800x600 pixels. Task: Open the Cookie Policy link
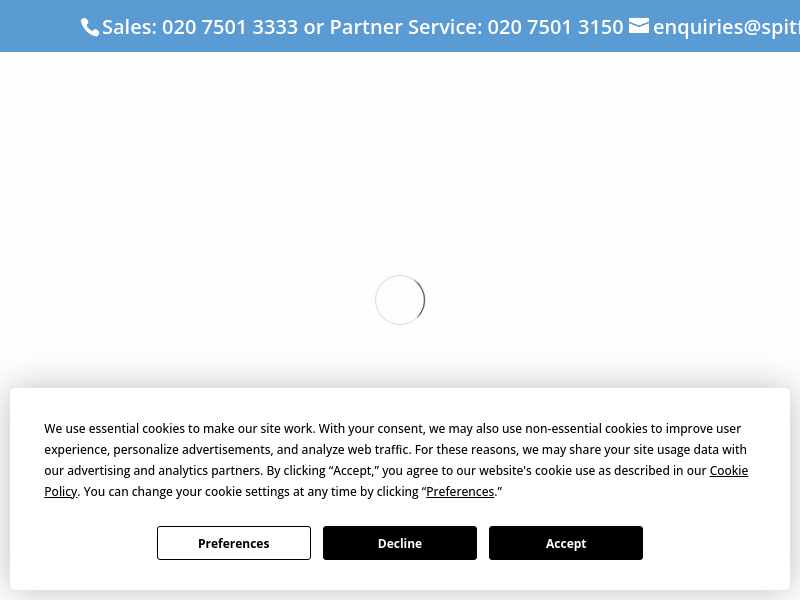729,470
